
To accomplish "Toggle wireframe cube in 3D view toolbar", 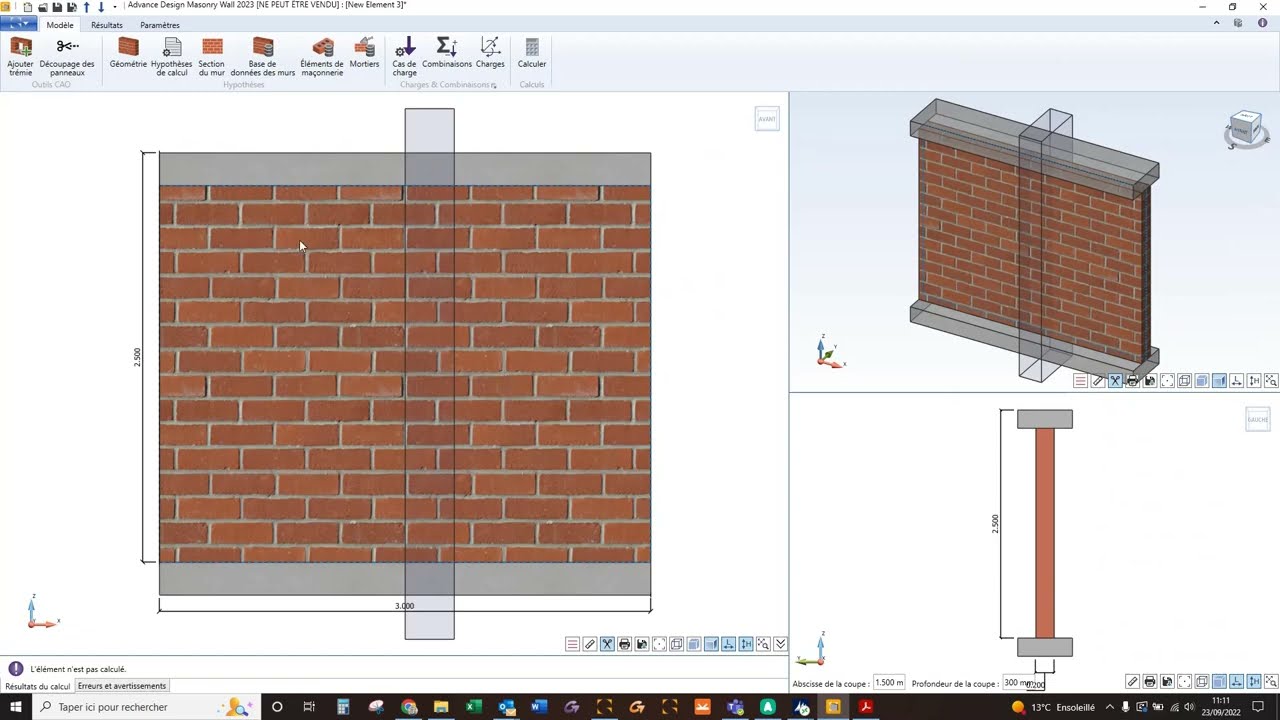I will [1185, 381].
